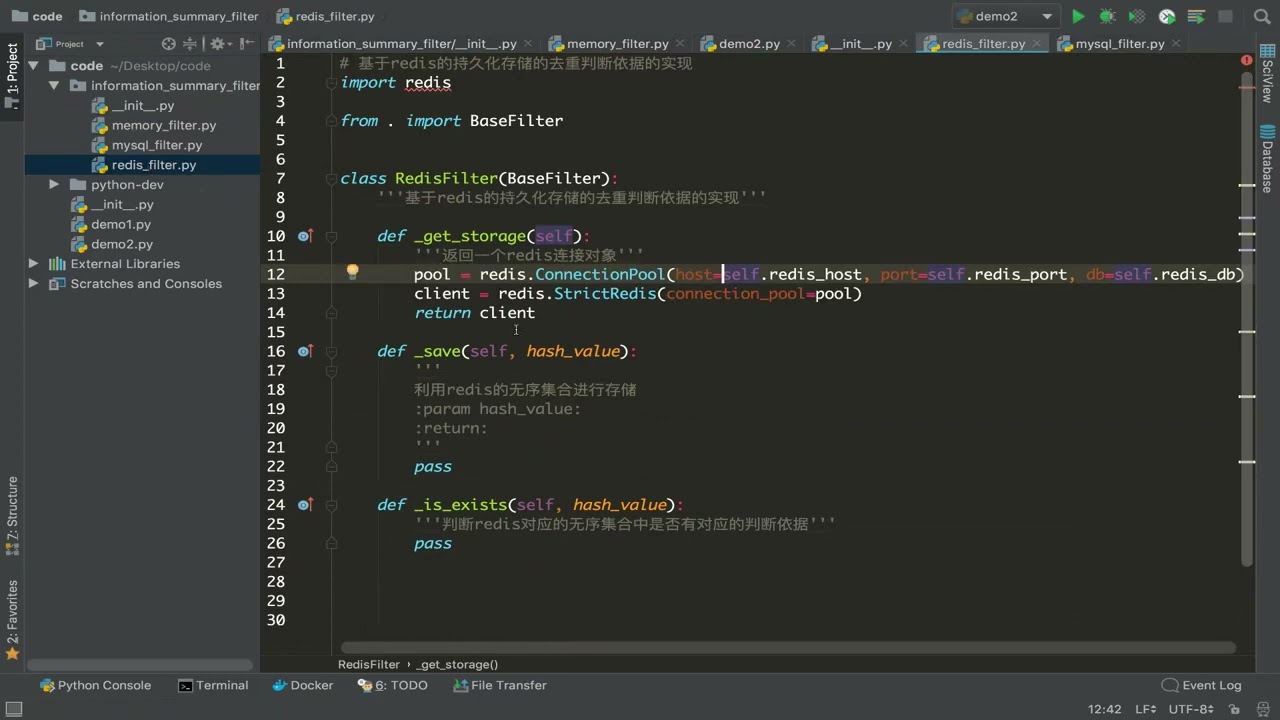Open the Event Log
The height and width of the screenshot is (720, 1280).
1201,685
